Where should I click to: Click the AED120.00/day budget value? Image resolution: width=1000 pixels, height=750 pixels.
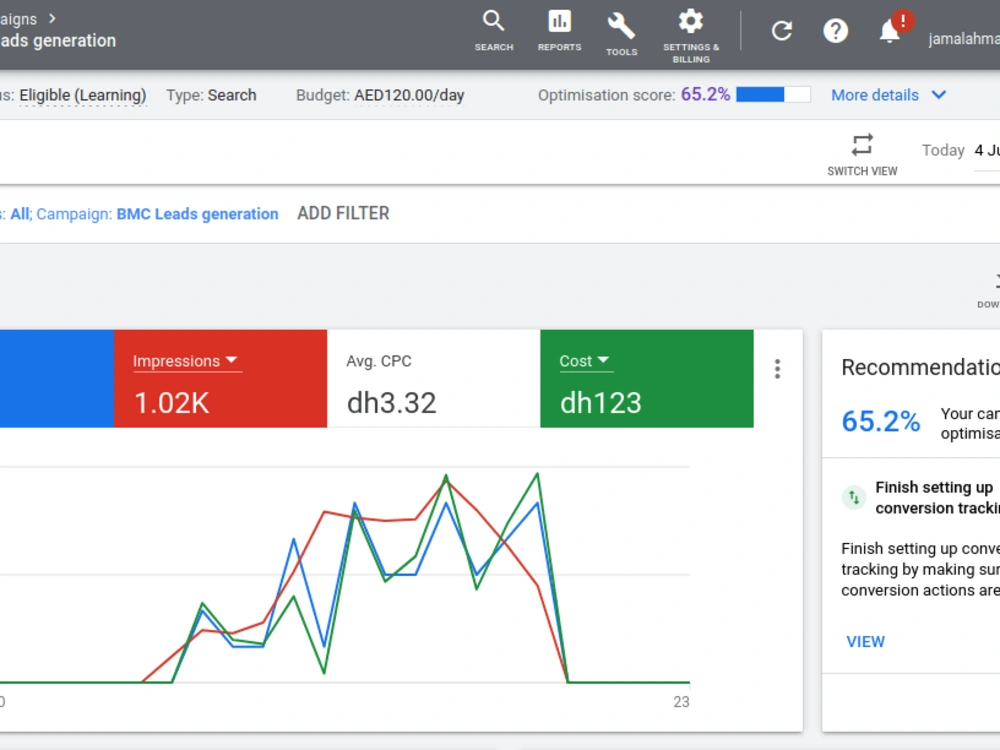[409, 95]
